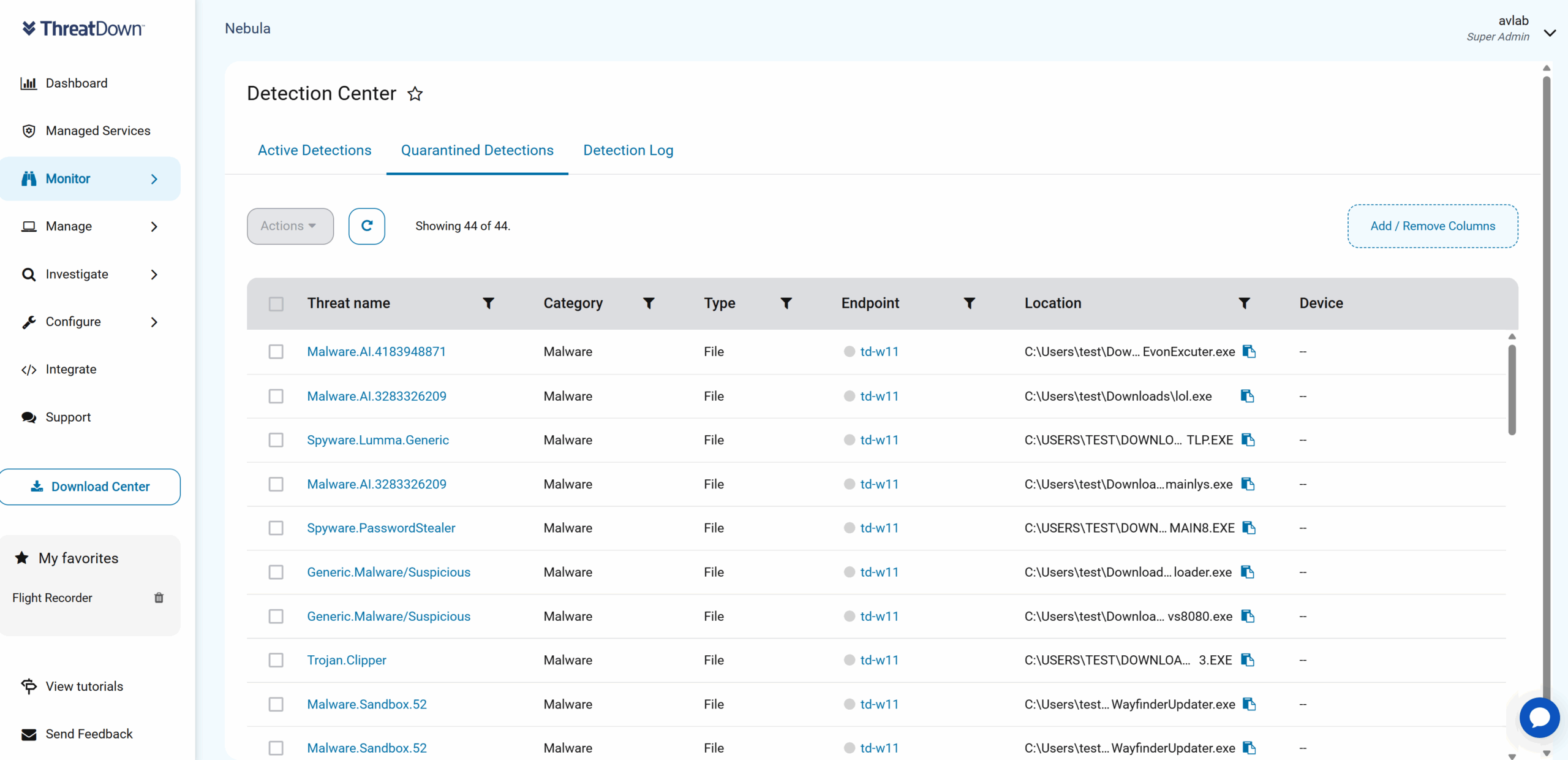Open Spyware.PasswordStealer threat link

pyautogui.click(x=381, y=528)
